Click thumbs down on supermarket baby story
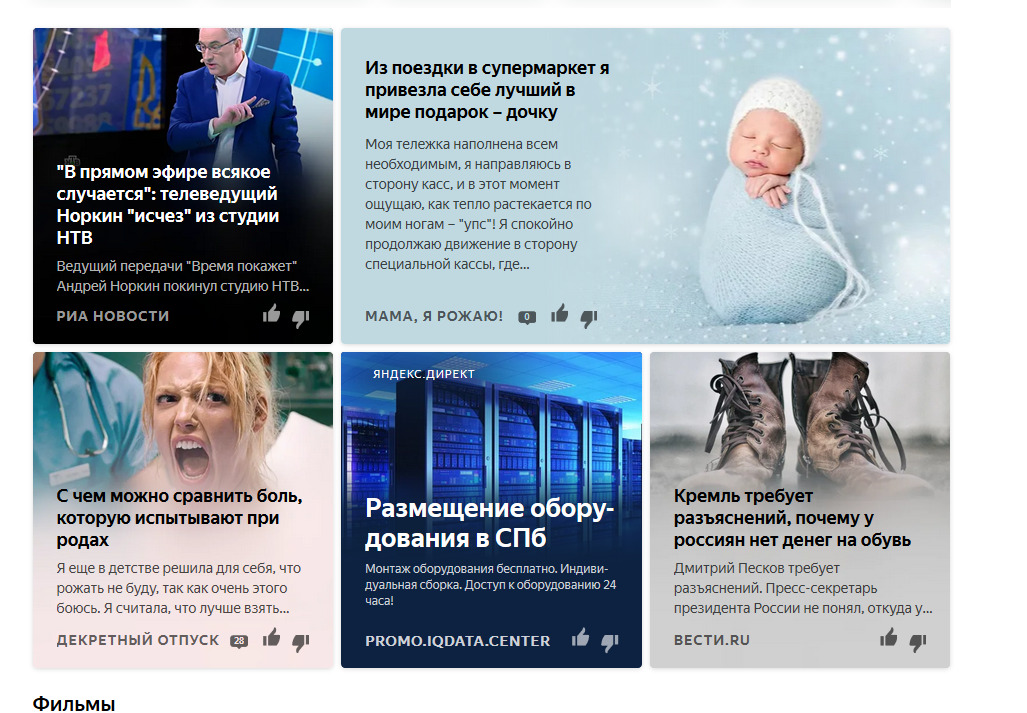Screen dimensions: 1027x713 tap(589, 318)
